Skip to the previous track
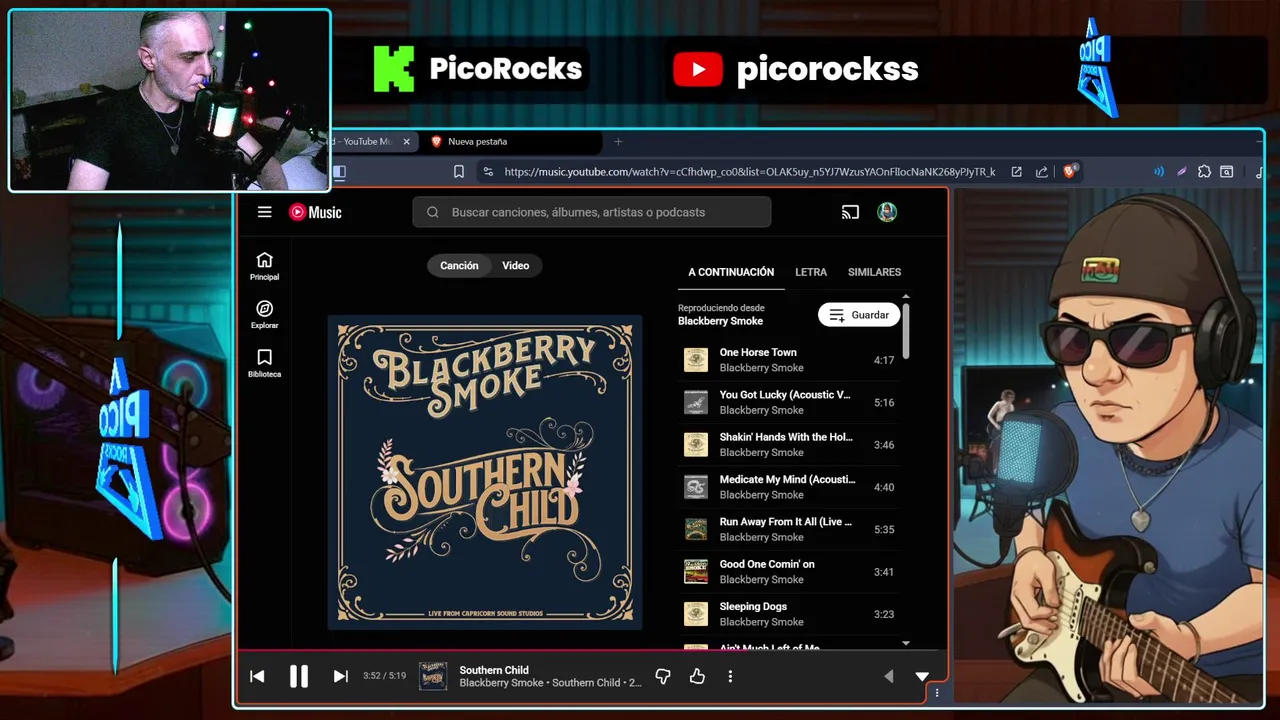 (x=257, y=676)
